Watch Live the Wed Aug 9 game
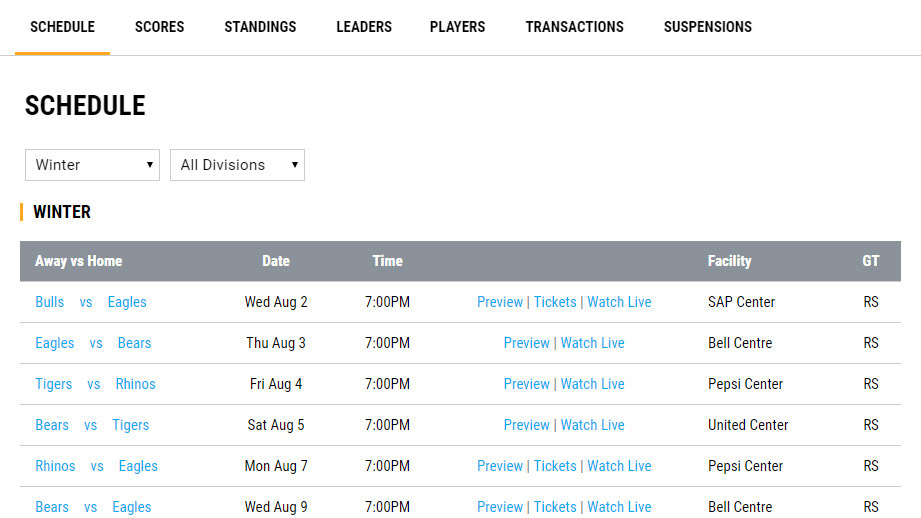The height and width of the screenshot is (518, 921). click(x=619, y=507)
